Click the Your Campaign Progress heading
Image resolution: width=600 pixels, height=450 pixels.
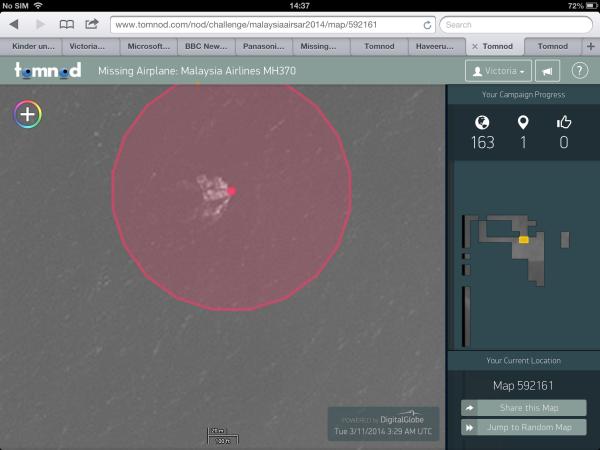click(523, 95)
